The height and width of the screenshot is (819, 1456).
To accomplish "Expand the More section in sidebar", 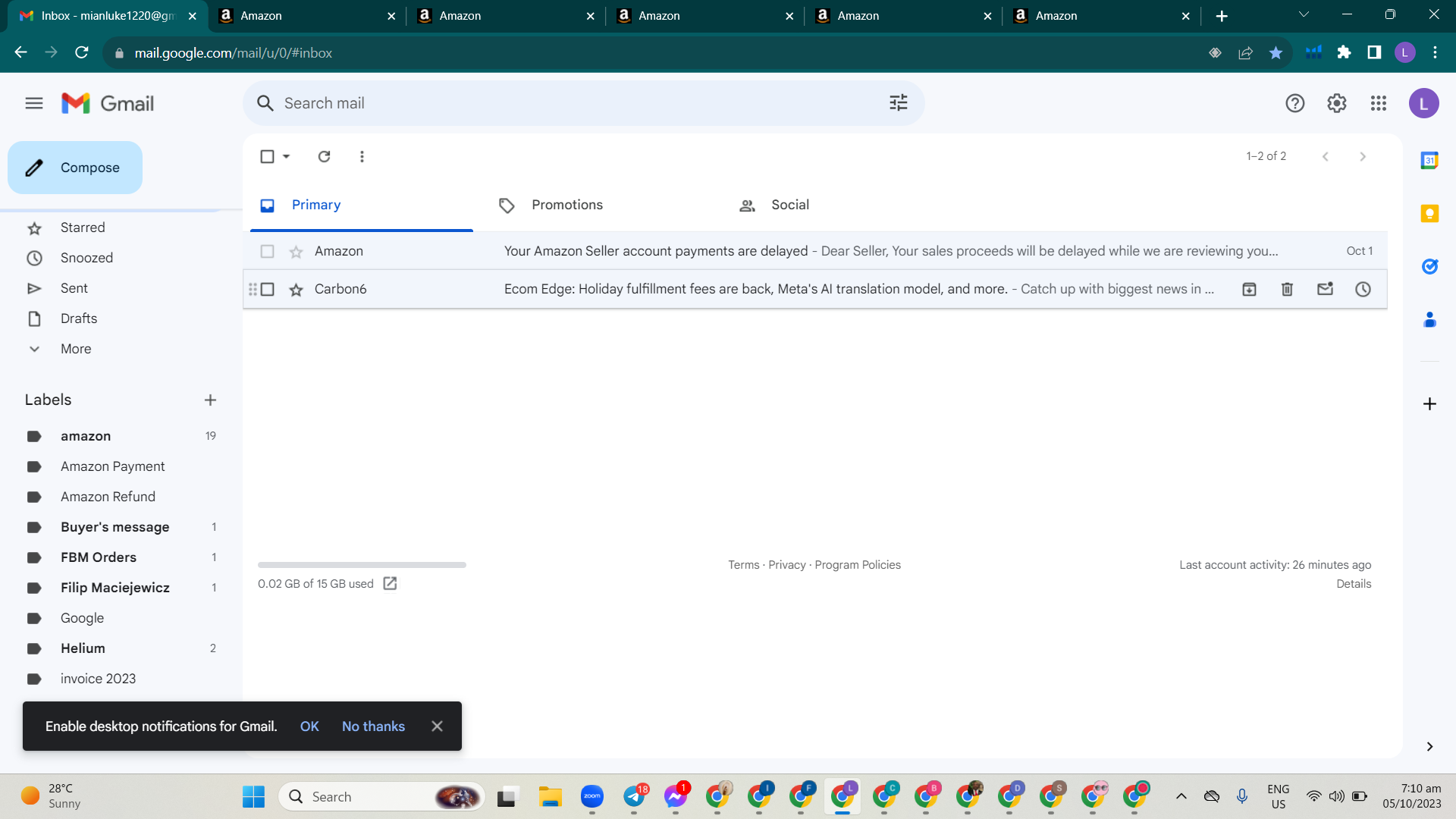I will click(76, 349).
